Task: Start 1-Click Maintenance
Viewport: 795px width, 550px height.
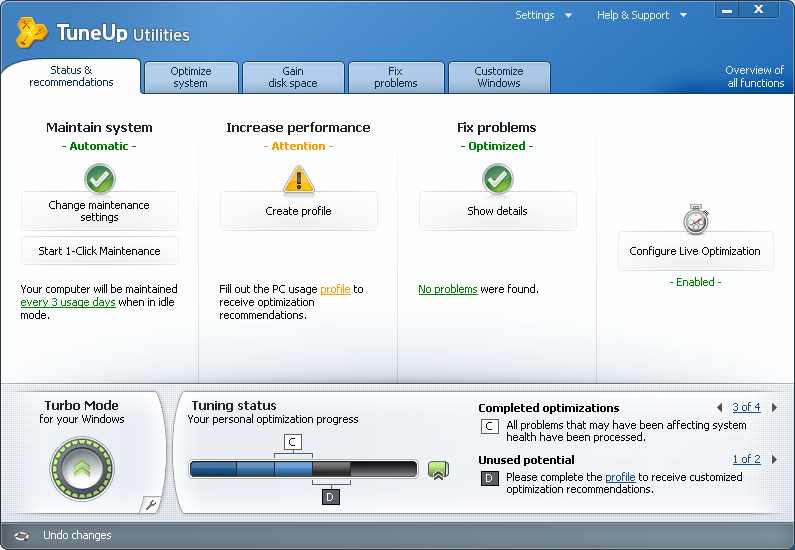Action: 99,251
